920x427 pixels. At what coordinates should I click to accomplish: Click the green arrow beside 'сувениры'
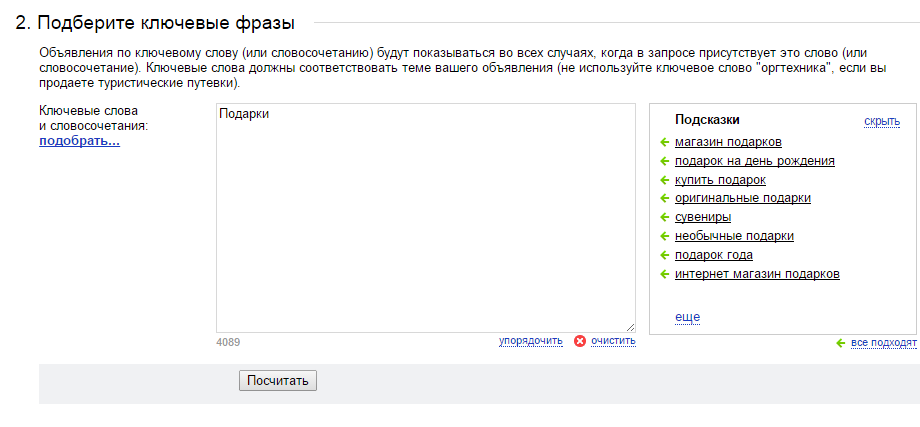point(664,217)
